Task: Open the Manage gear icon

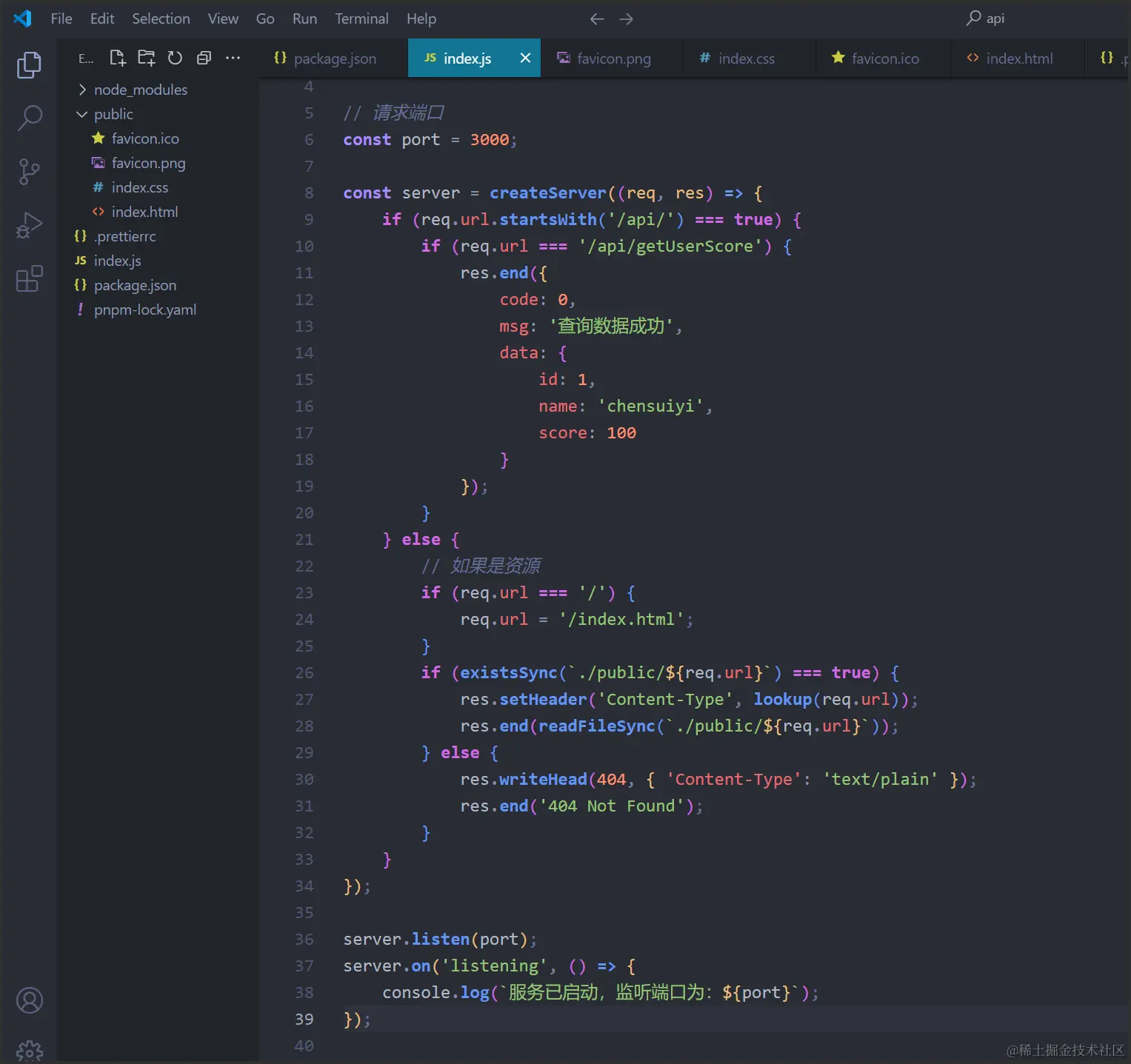Action: click(29, 1051)
